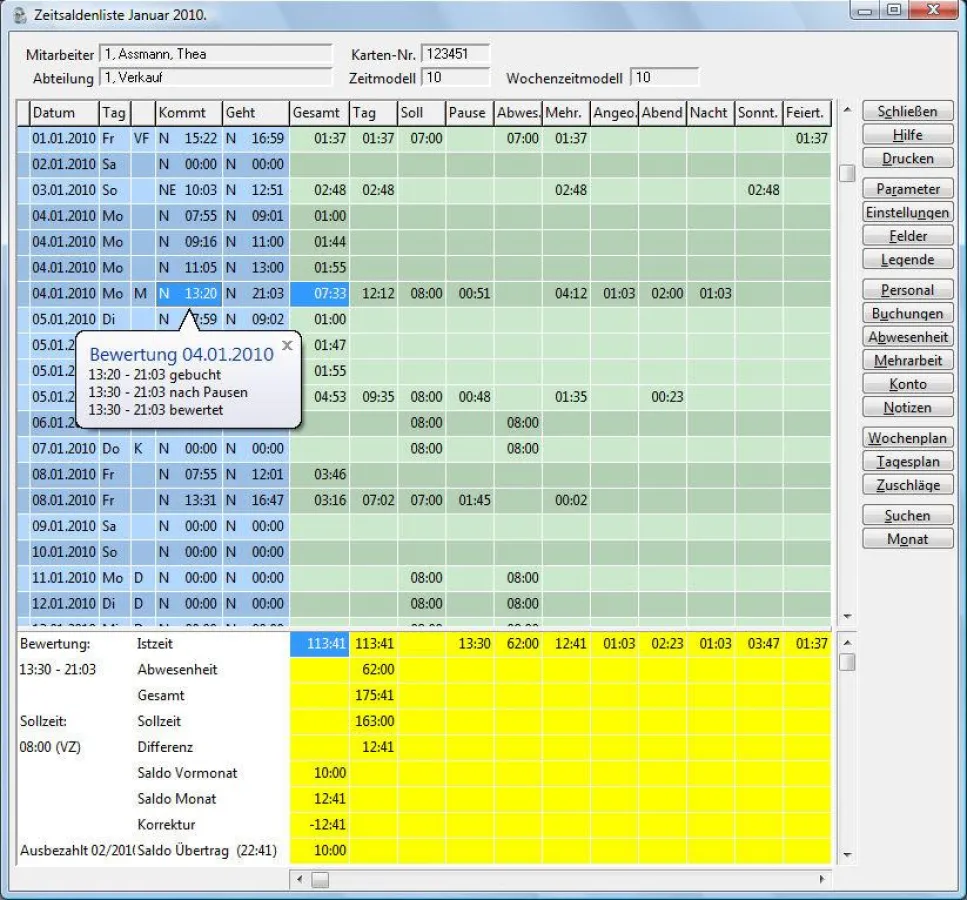Click inside the Karten-Nr. field

click(455, 54)
